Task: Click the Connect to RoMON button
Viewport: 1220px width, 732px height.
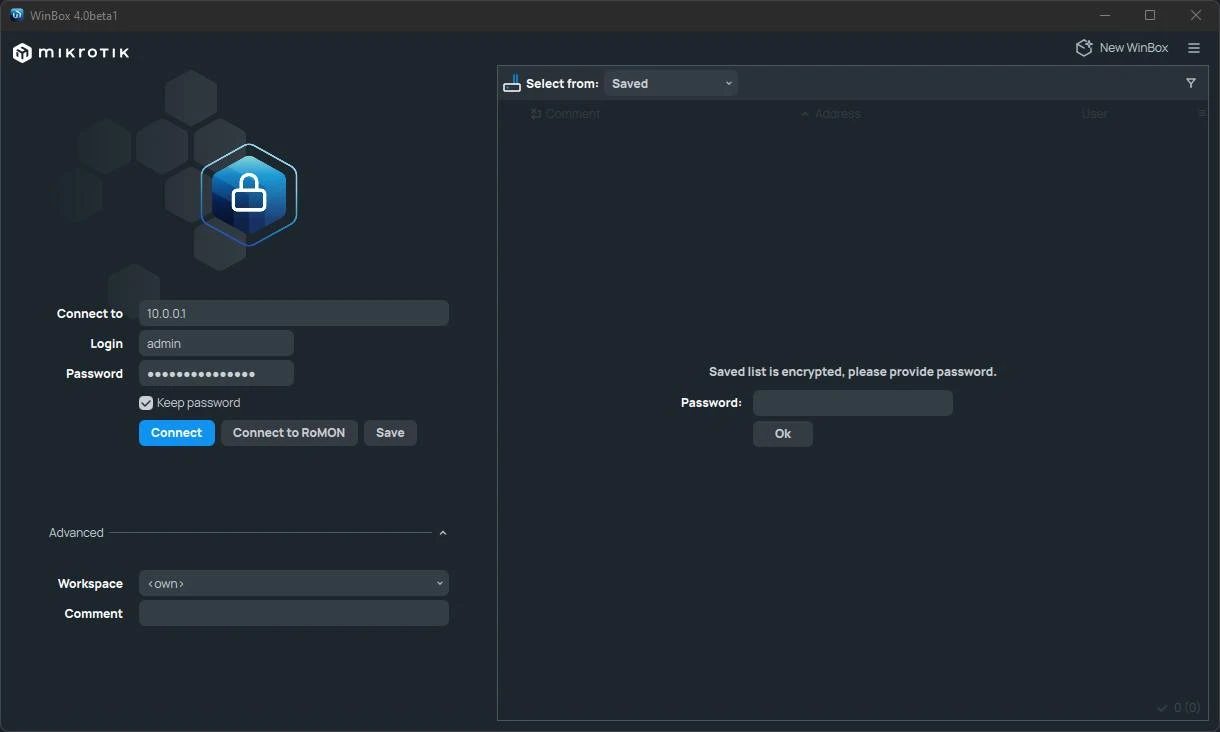Action: (x=289, y=433)
